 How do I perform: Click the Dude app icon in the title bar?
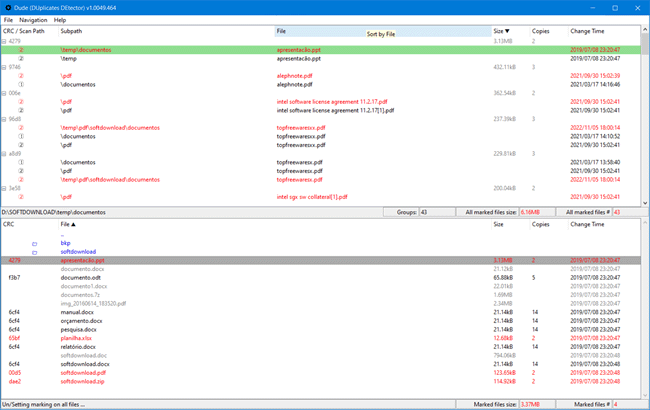(8, 7)
